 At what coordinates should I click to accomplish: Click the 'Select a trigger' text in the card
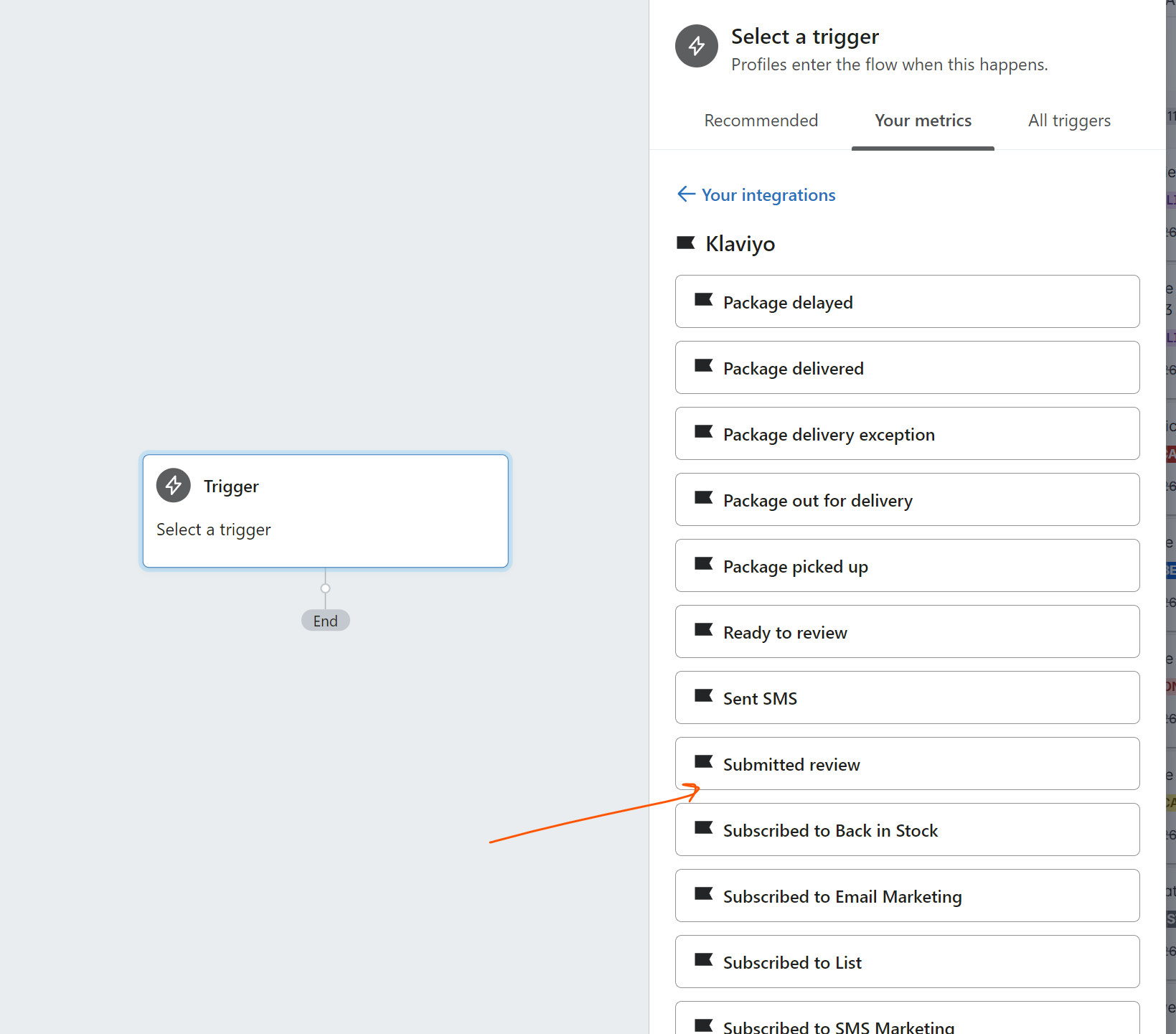[213, 530]
